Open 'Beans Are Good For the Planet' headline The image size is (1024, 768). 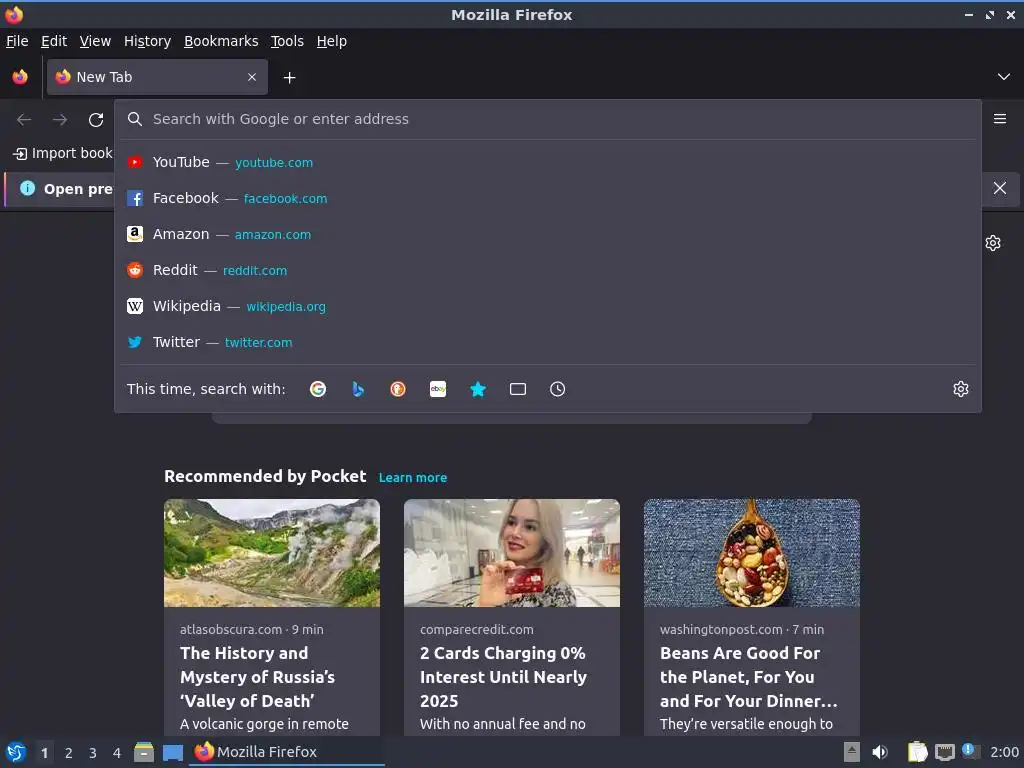pos(748,677)
